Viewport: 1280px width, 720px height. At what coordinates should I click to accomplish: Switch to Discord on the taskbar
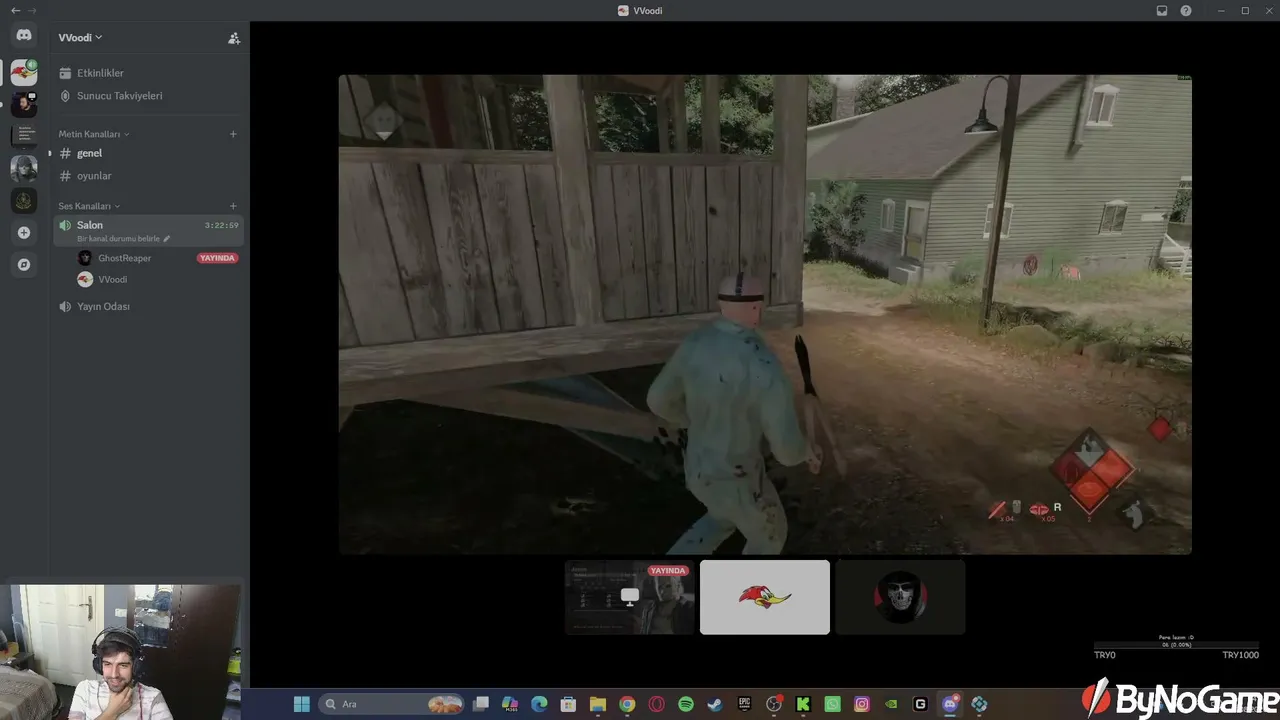tap(950, 704)
